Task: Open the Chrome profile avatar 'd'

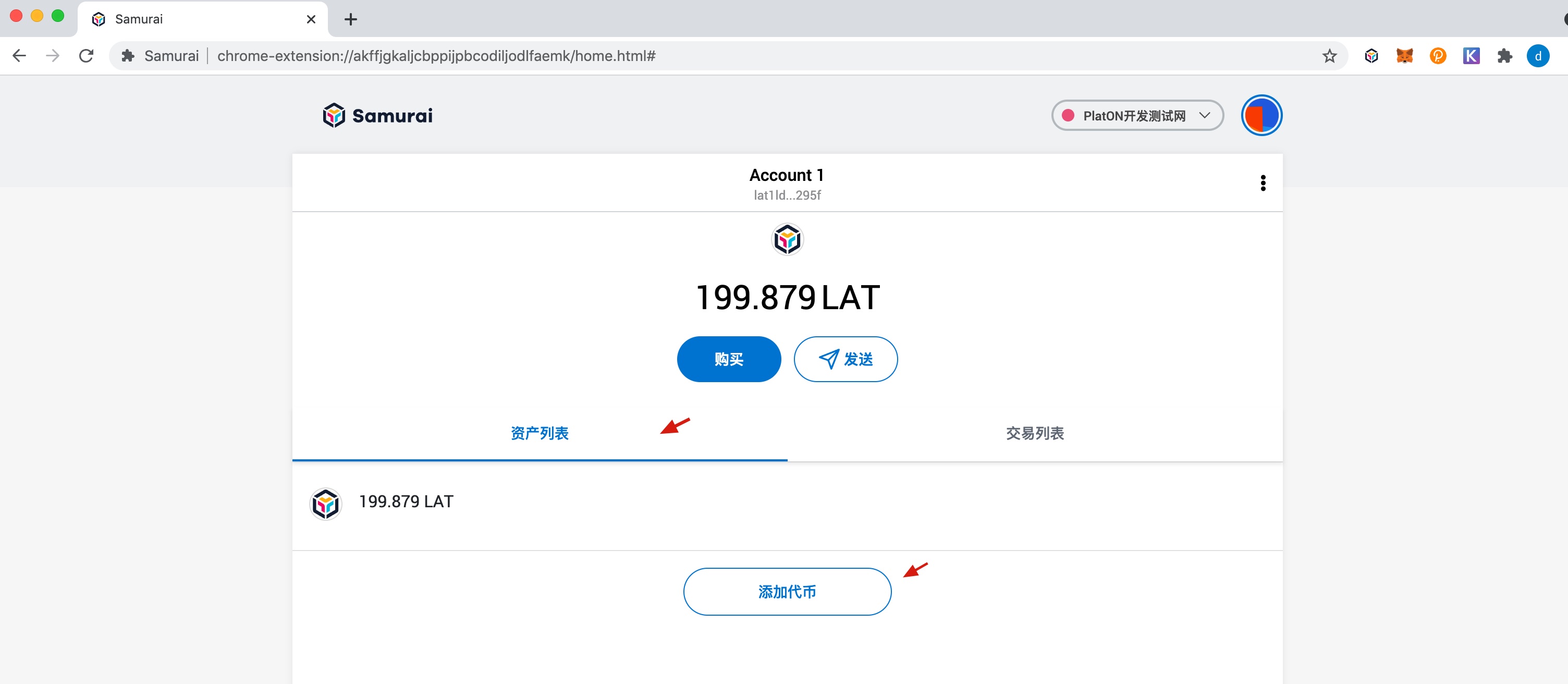Action: (x=1538, y=56)
